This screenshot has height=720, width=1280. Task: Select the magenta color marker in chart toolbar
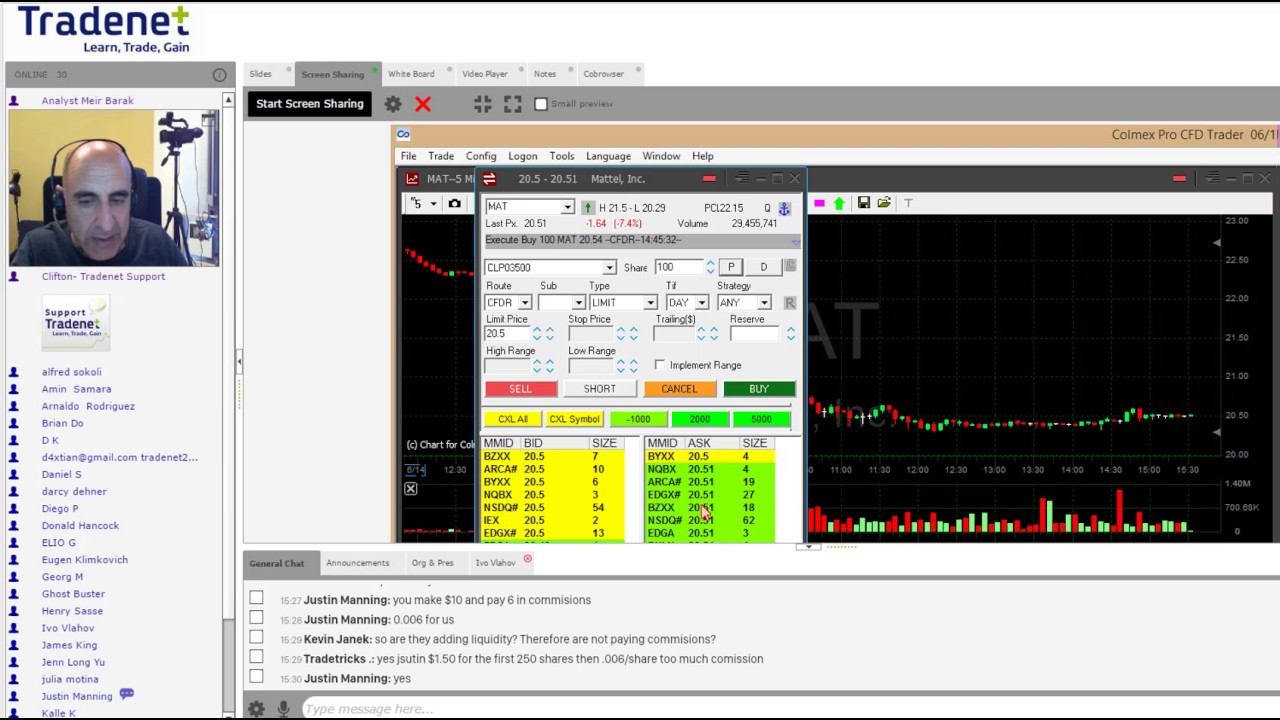819,203
